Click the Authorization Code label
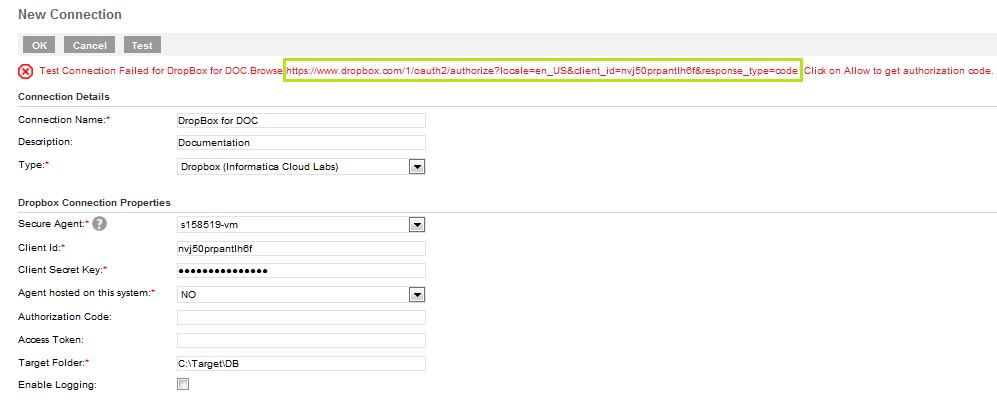 tap(65, 316)
